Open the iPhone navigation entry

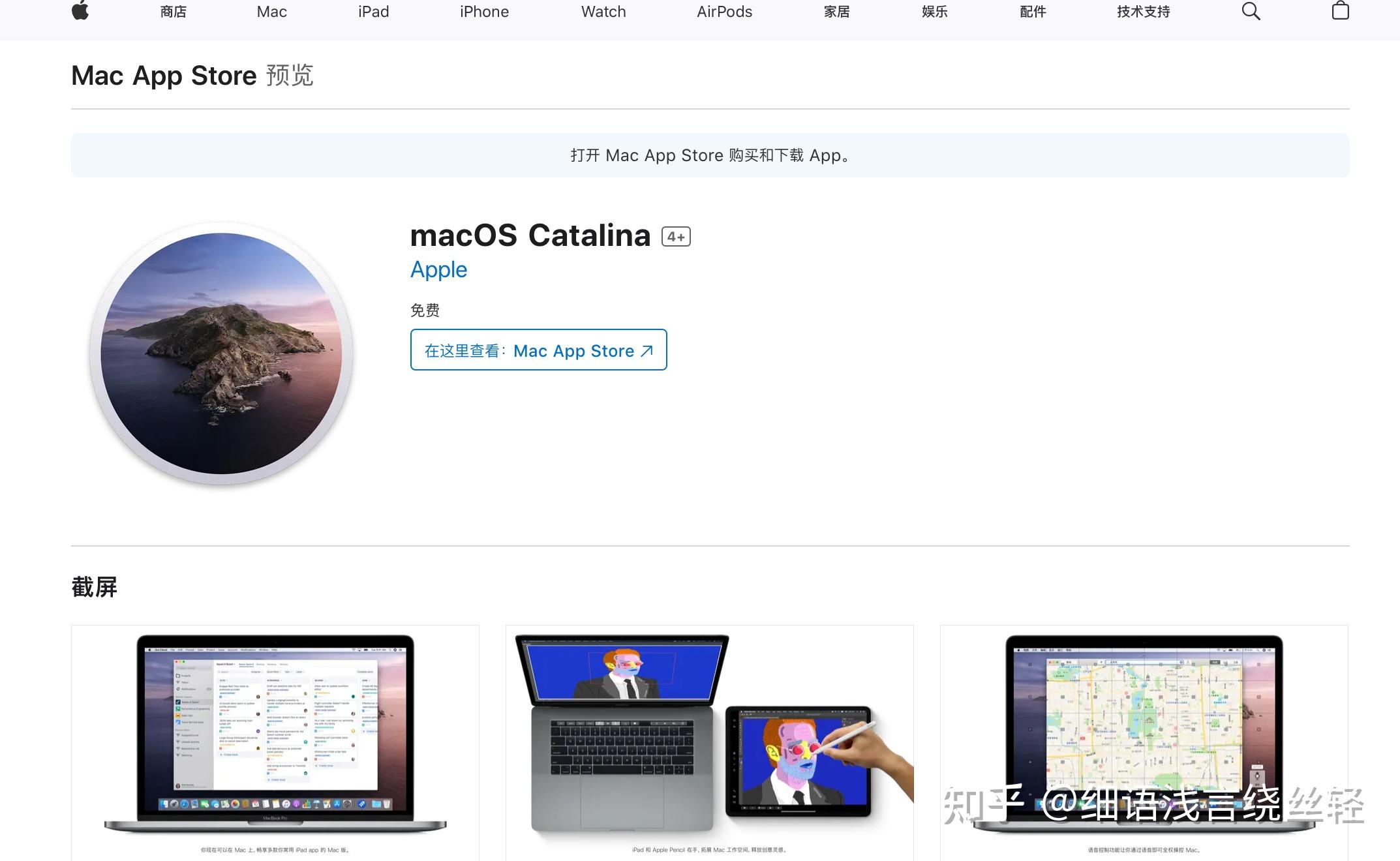tap(484, 11)
